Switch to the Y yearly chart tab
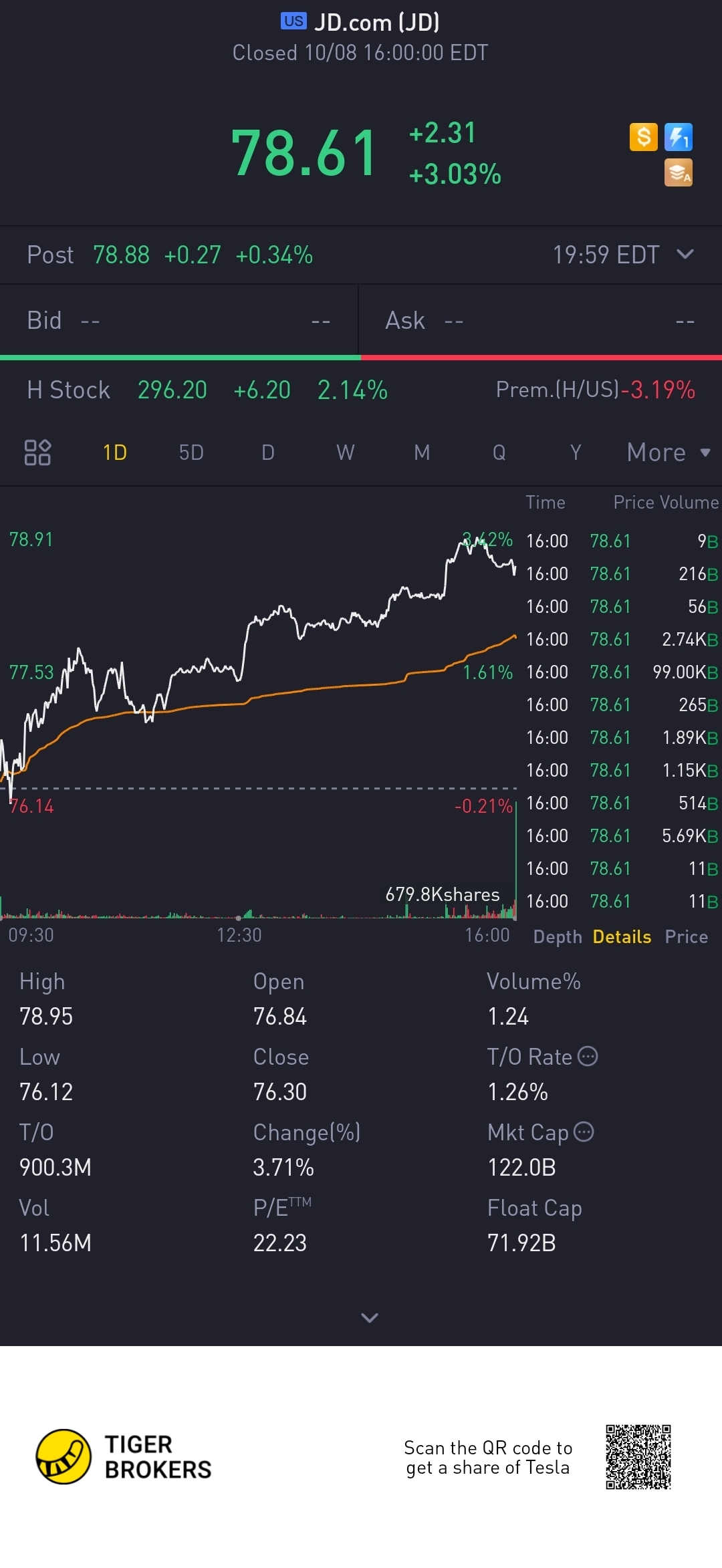722x1568 pixels. click(x=576, y=452)
